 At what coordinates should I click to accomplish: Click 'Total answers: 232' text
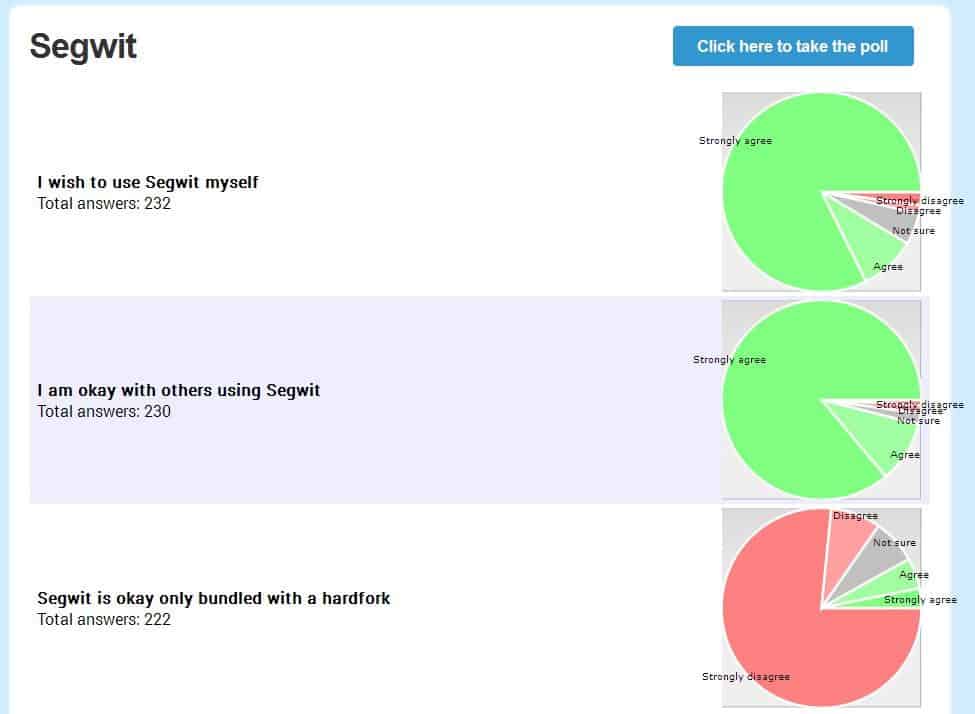[104, 204]
